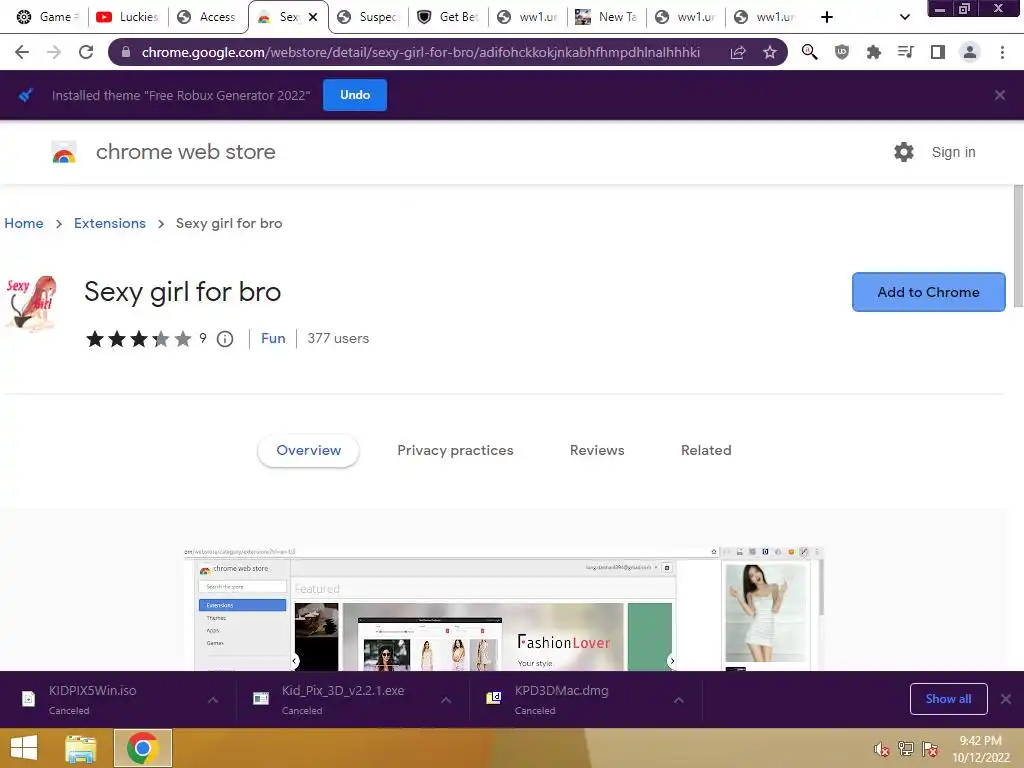
Task: Open Windows Start menu
Action: click(24, 748)
